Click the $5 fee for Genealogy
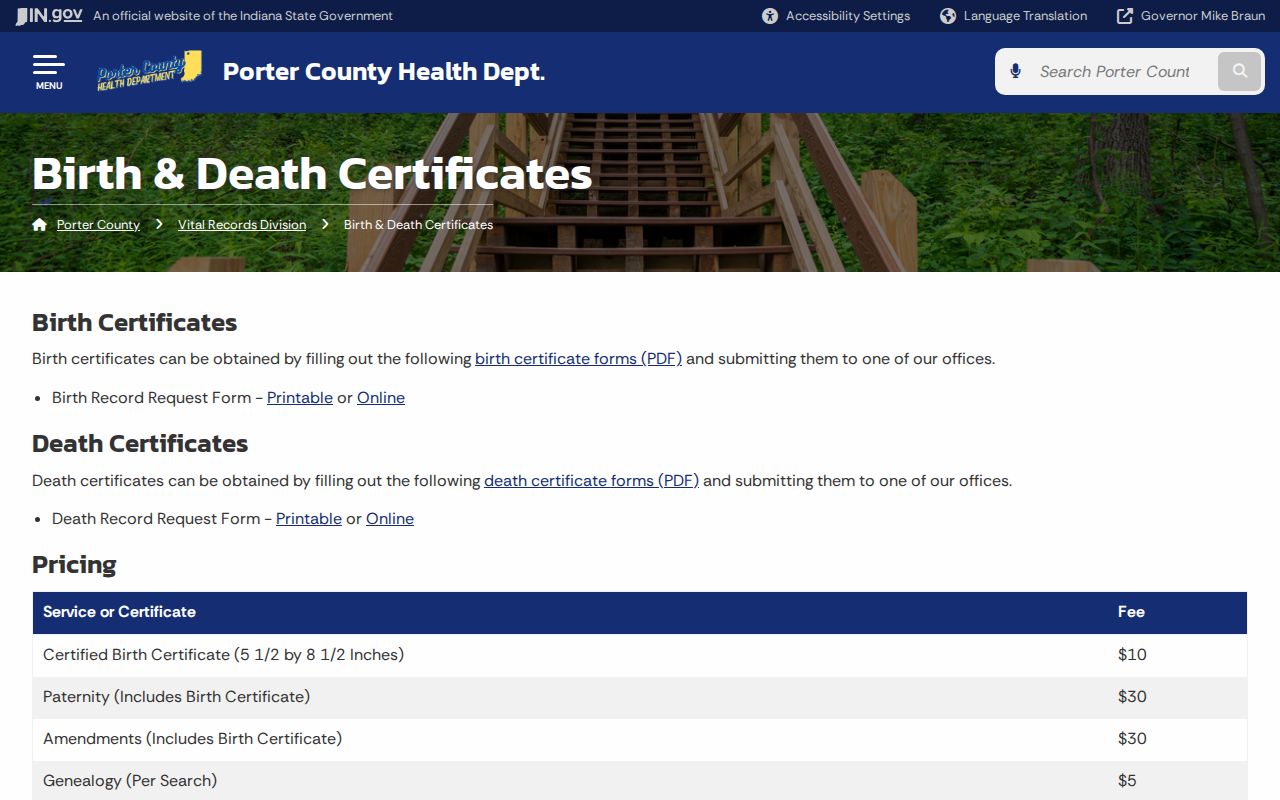 [1127, 781]
